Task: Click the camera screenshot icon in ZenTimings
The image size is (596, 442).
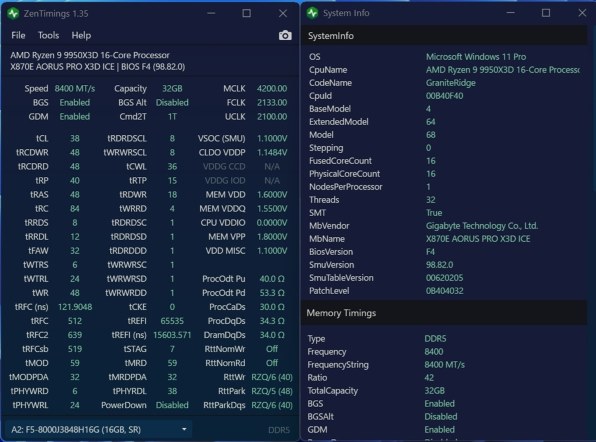Action: [x=285, y=35]
